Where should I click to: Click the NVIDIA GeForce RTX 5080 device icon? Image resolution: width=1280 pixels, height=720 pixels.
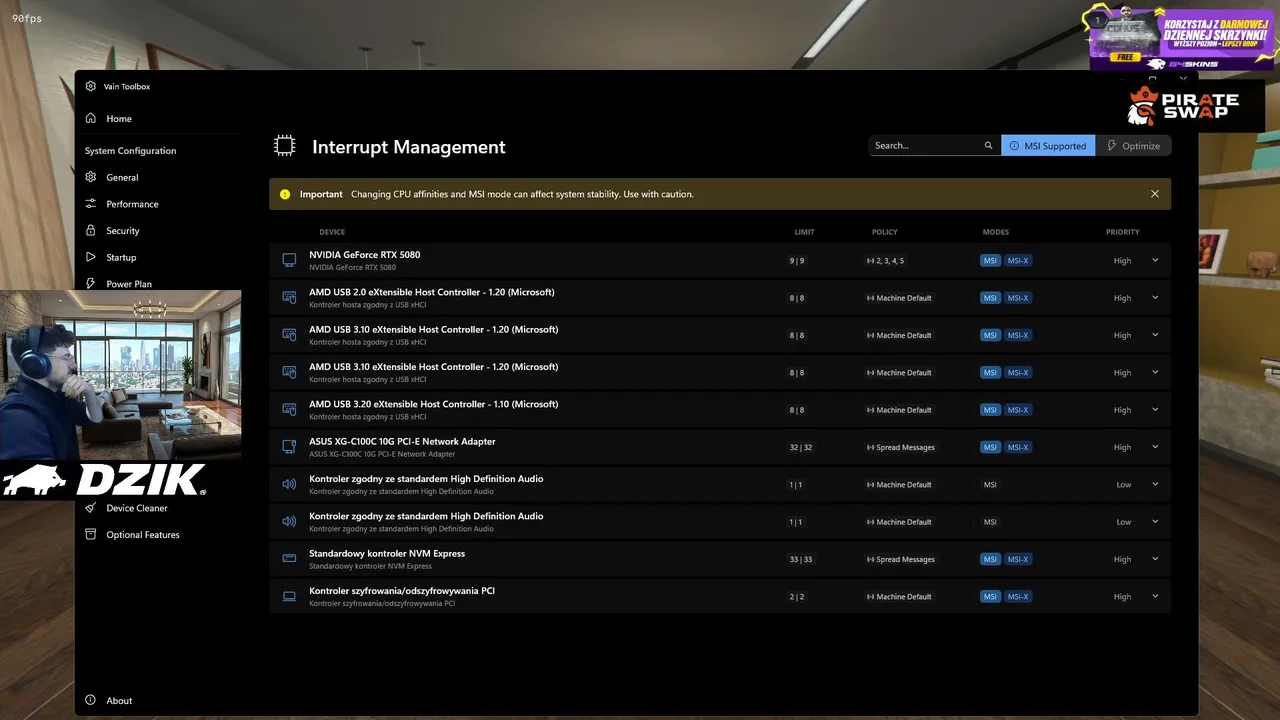pos(289,260)
